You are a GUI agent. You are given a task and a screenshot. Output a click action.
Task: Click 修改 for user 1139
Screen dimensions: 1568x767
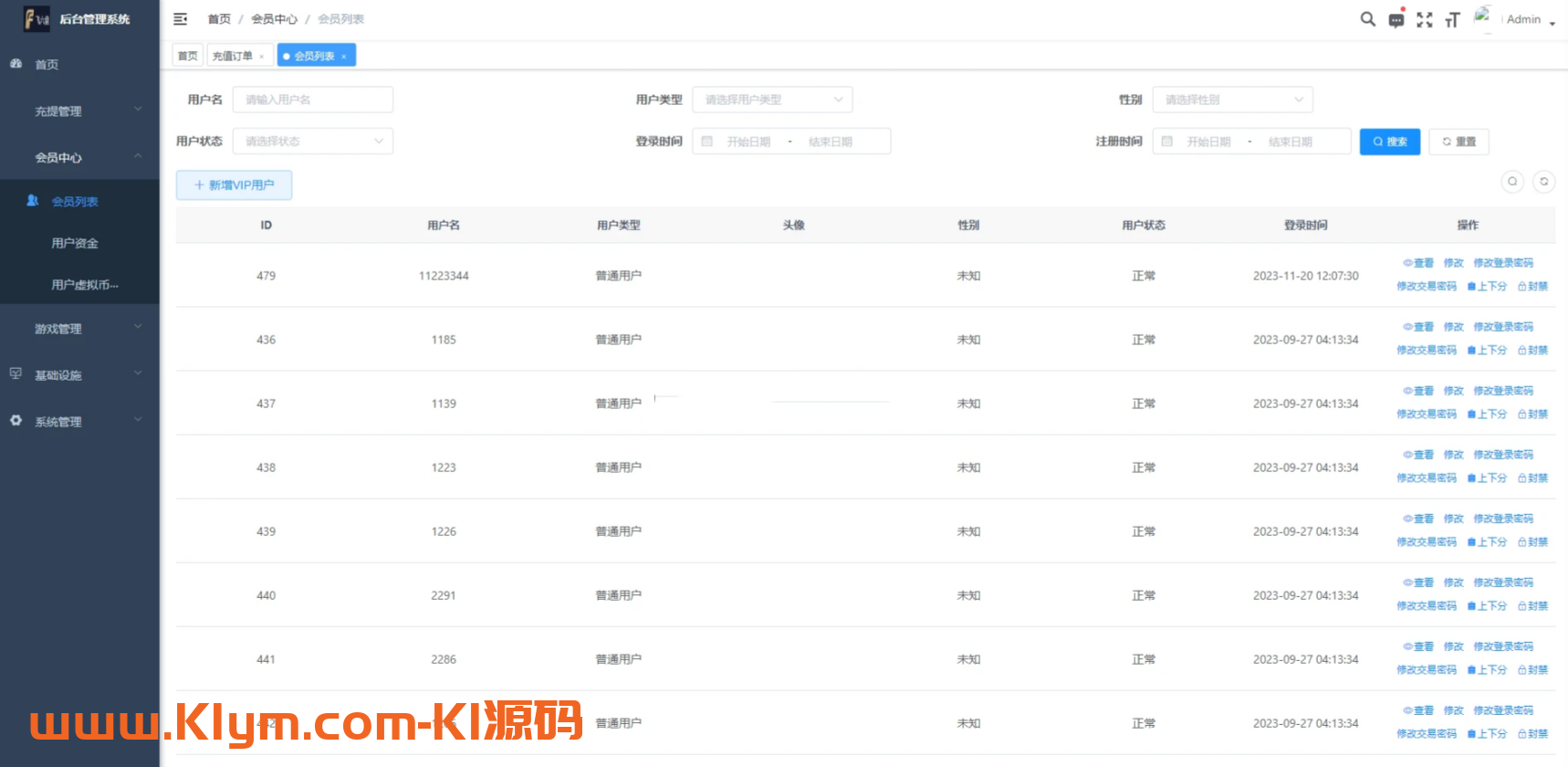(x=1454, y=391)
